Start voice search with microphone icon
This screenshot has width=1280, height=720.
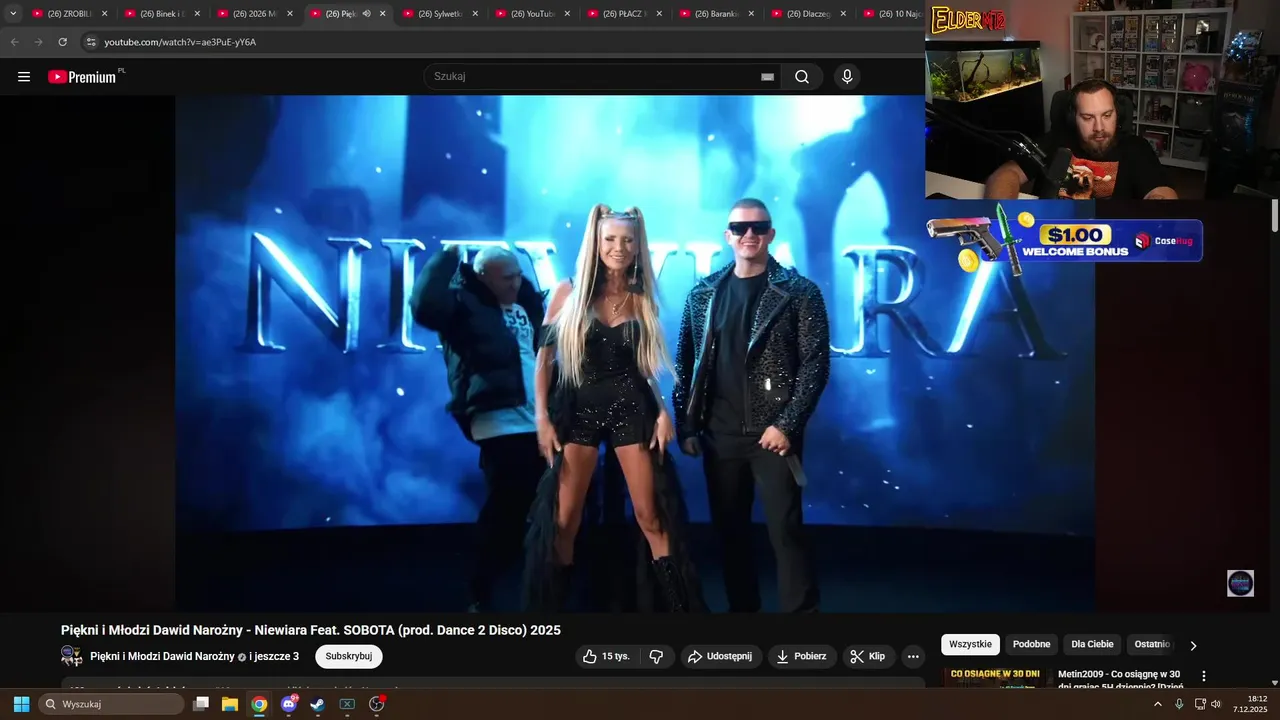[x=847, y=77]
